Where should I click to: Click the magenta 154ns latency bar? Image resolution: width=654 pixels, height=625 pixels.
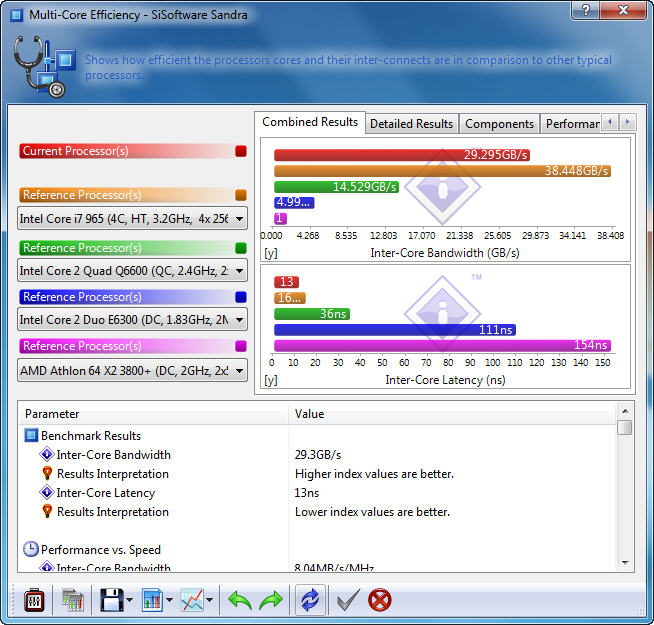point(443,345)
